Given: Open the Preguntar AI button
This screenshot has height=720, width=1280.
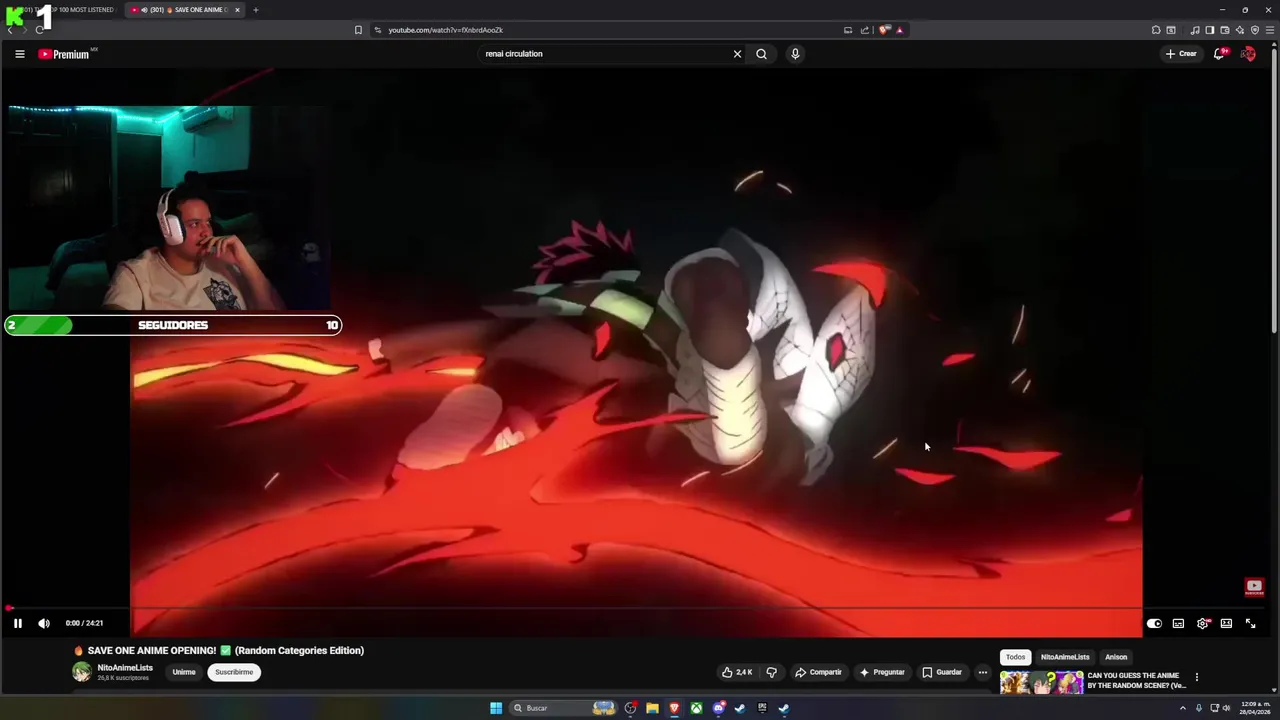Looking at the screenshot, I should tap(882, 672).
